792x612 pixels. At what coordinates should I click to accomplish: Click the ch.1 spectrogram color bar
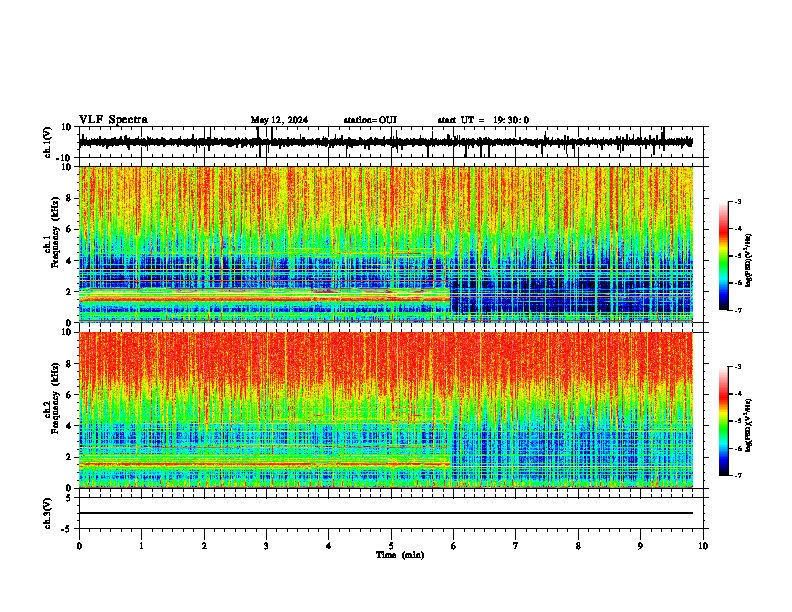(x=723, y=256)
